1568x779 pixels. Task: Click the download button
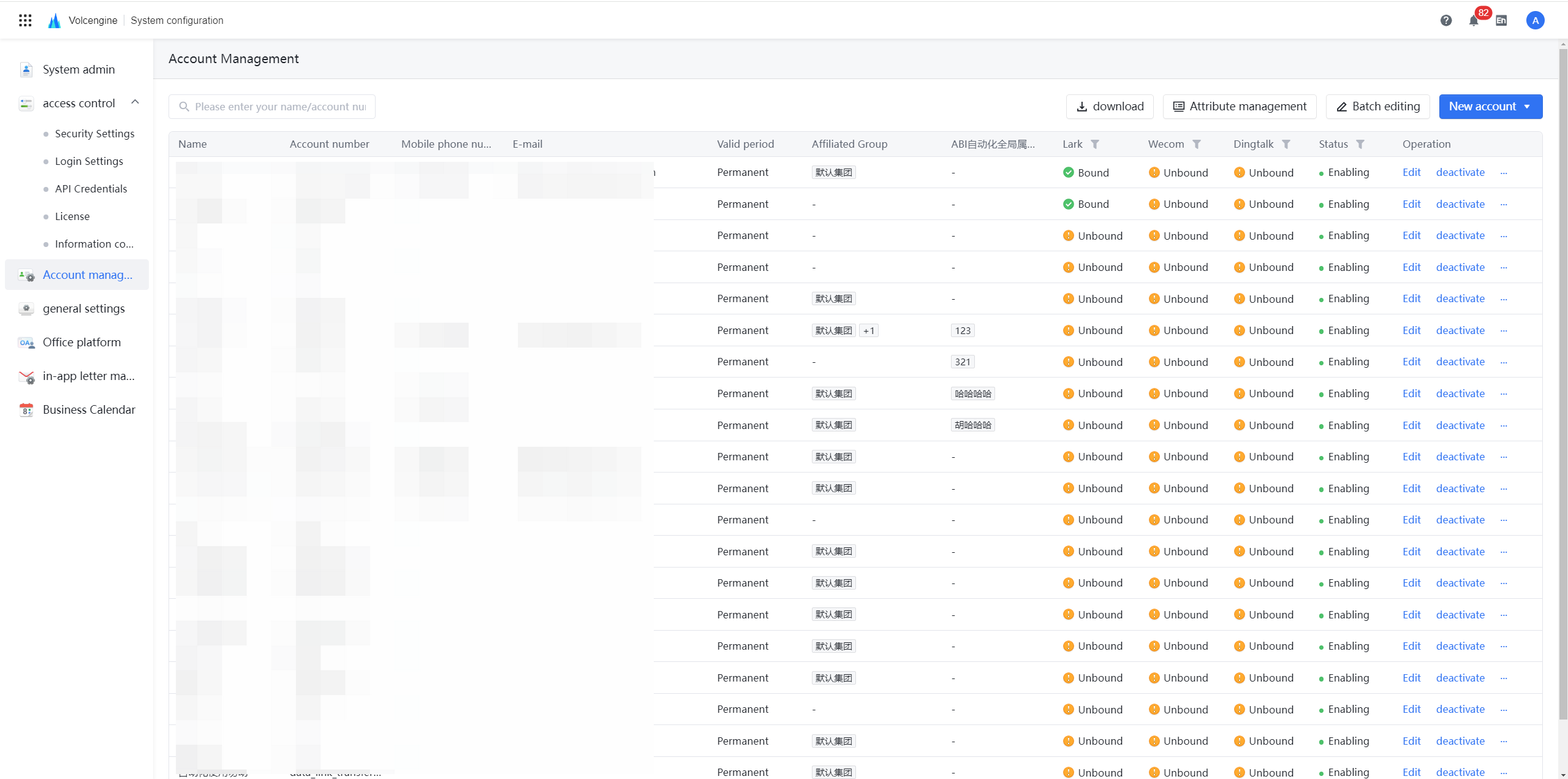[1110, 107]
